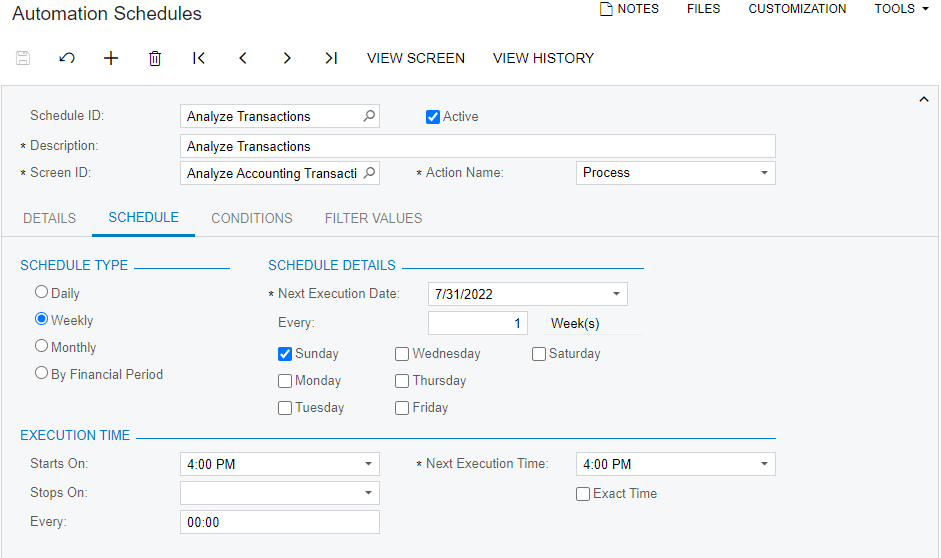Open the Next Execution Date picker
Screen dimensions: 941x558
616,294
